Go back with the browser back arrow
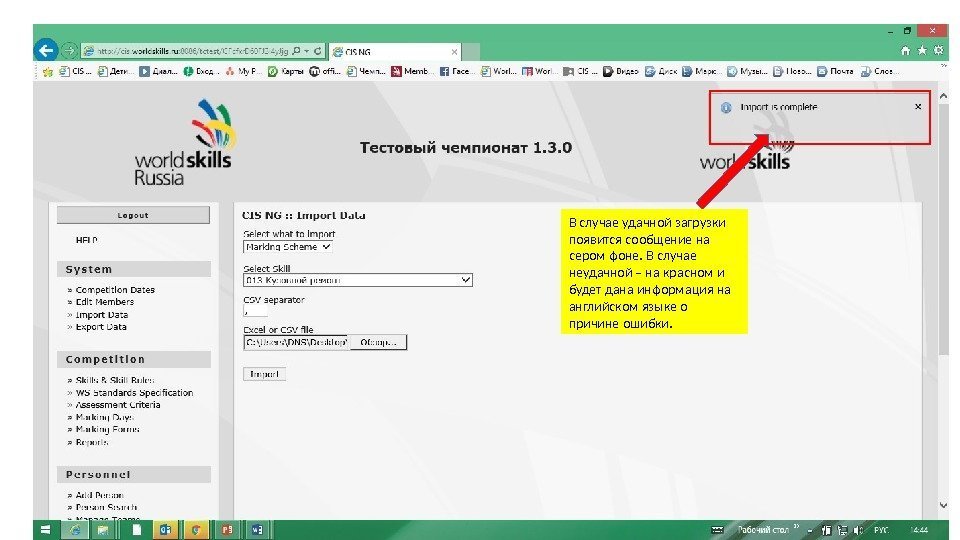This screenshot has height=540, width=960. point(46,50)
